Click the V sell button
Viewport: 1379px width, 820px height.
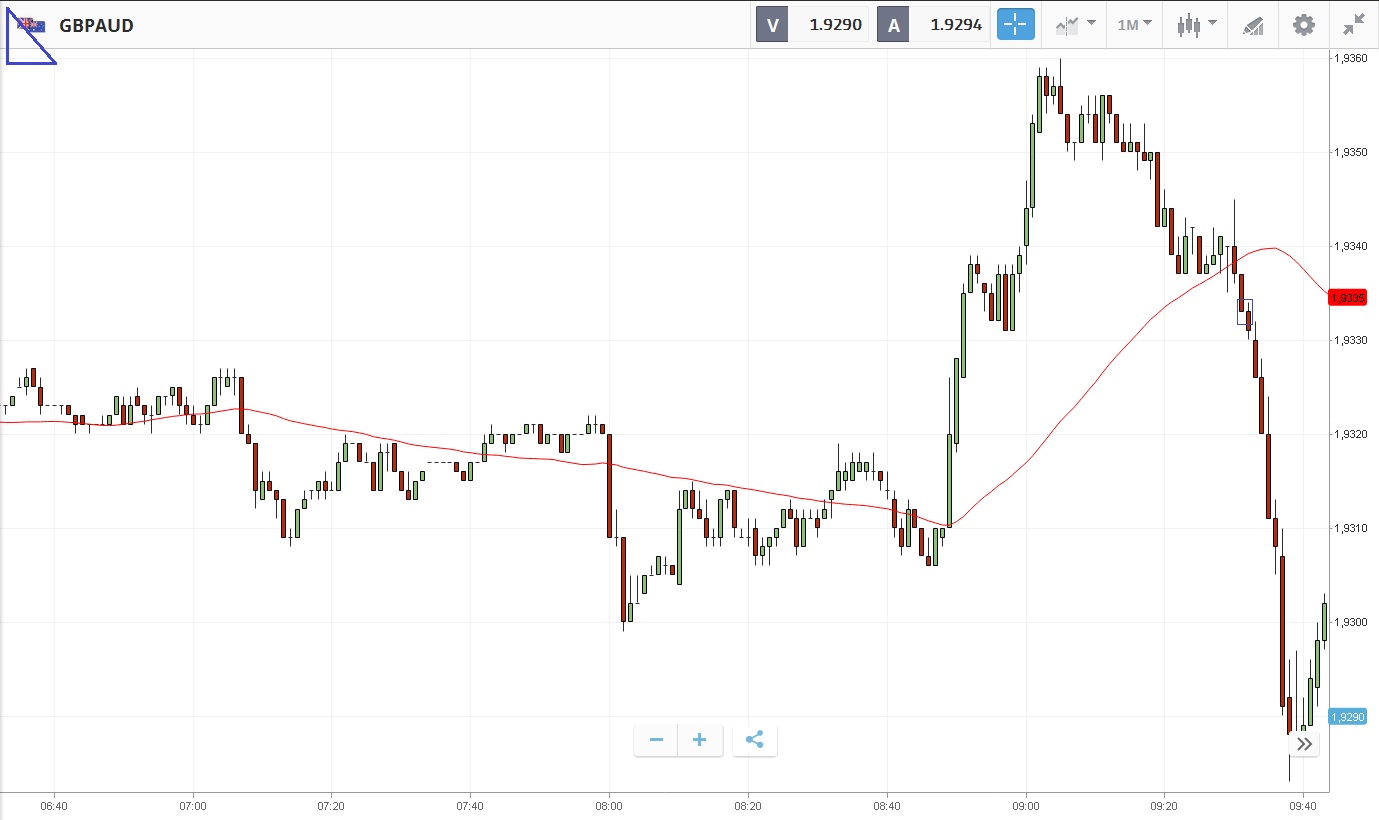coord(772,25)
